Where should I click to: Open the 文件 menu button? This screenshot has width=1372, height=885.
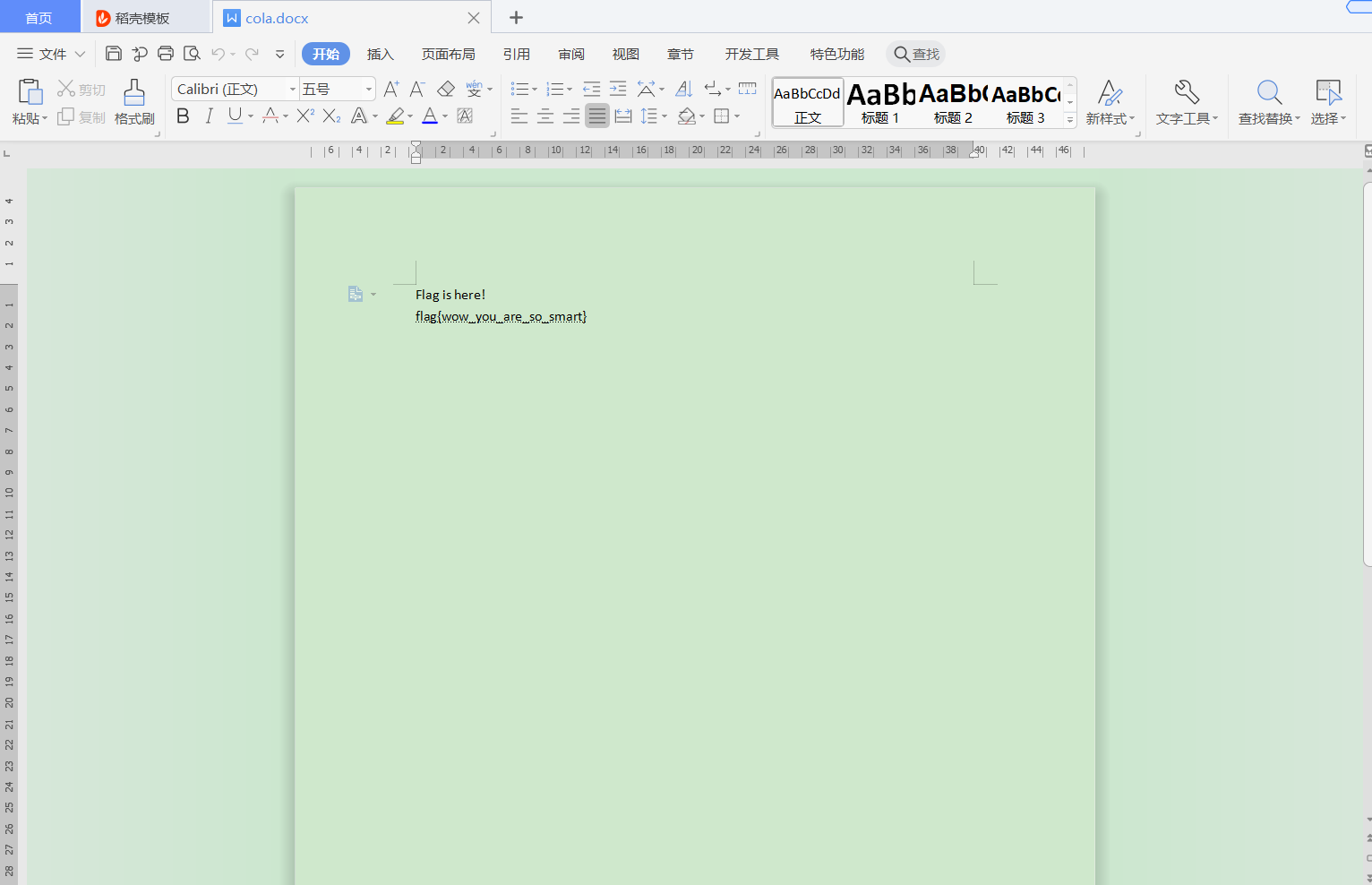(51, 54)
